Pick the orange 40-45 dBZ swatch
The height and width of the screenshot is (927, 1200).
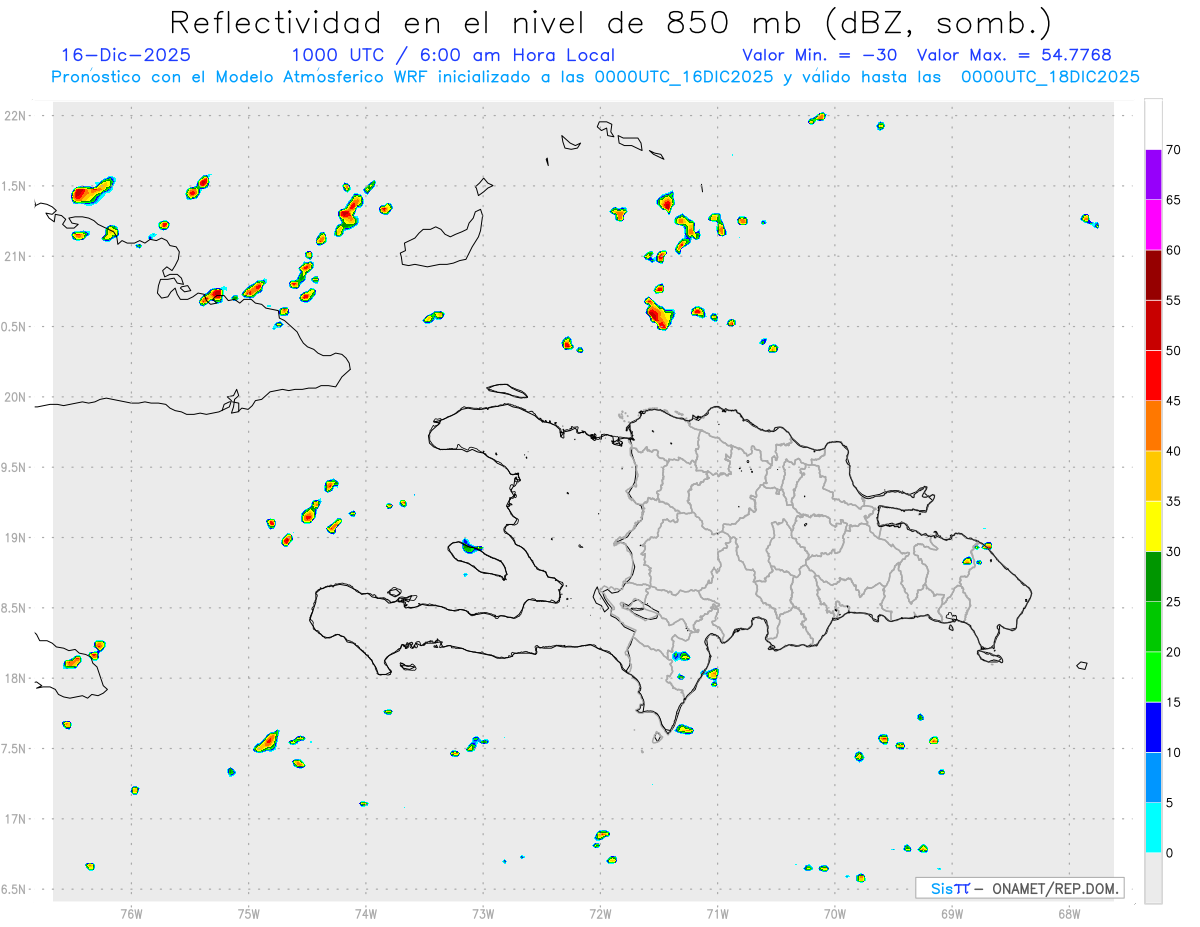point(1153,426)
